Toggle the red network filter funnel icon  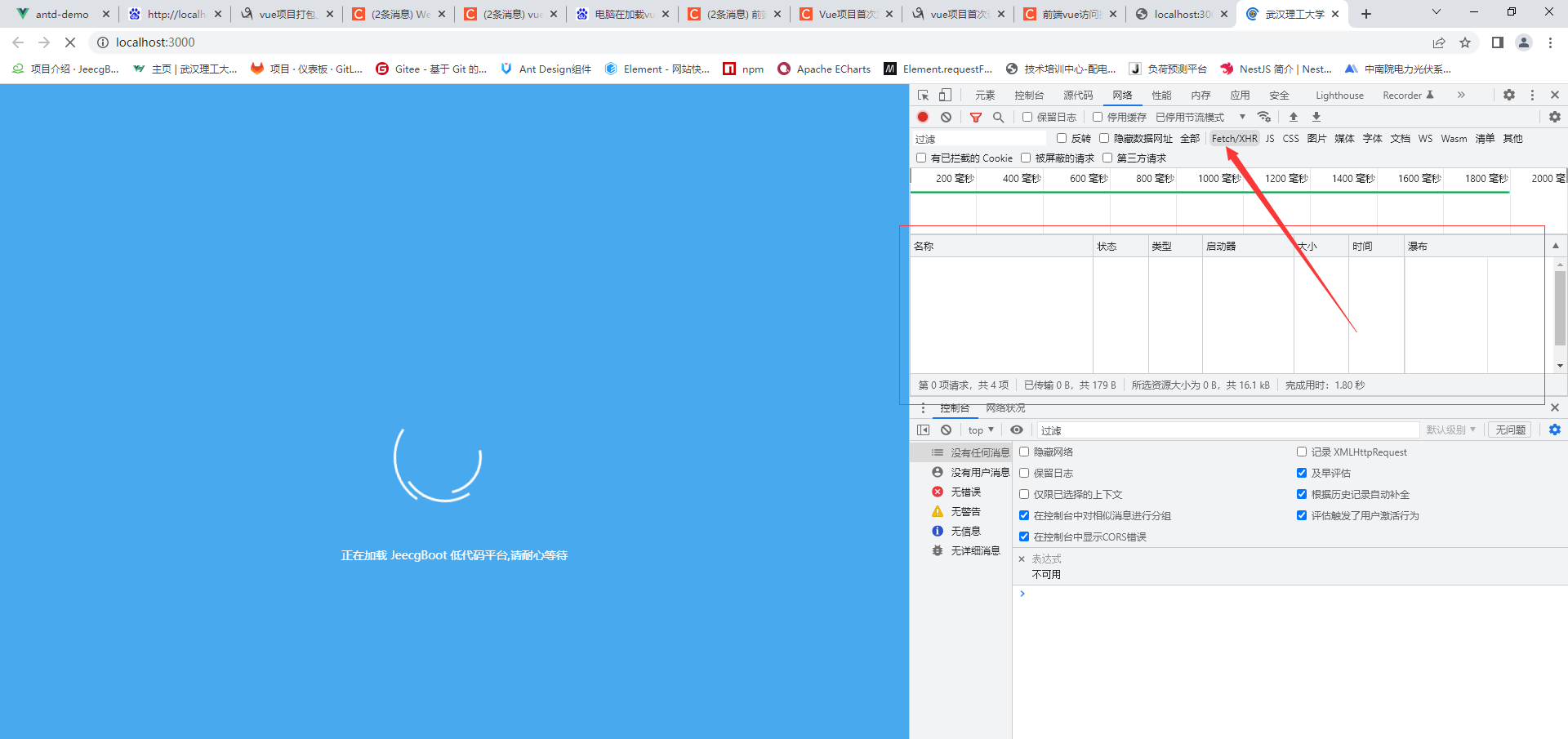(x=975, y=117)
